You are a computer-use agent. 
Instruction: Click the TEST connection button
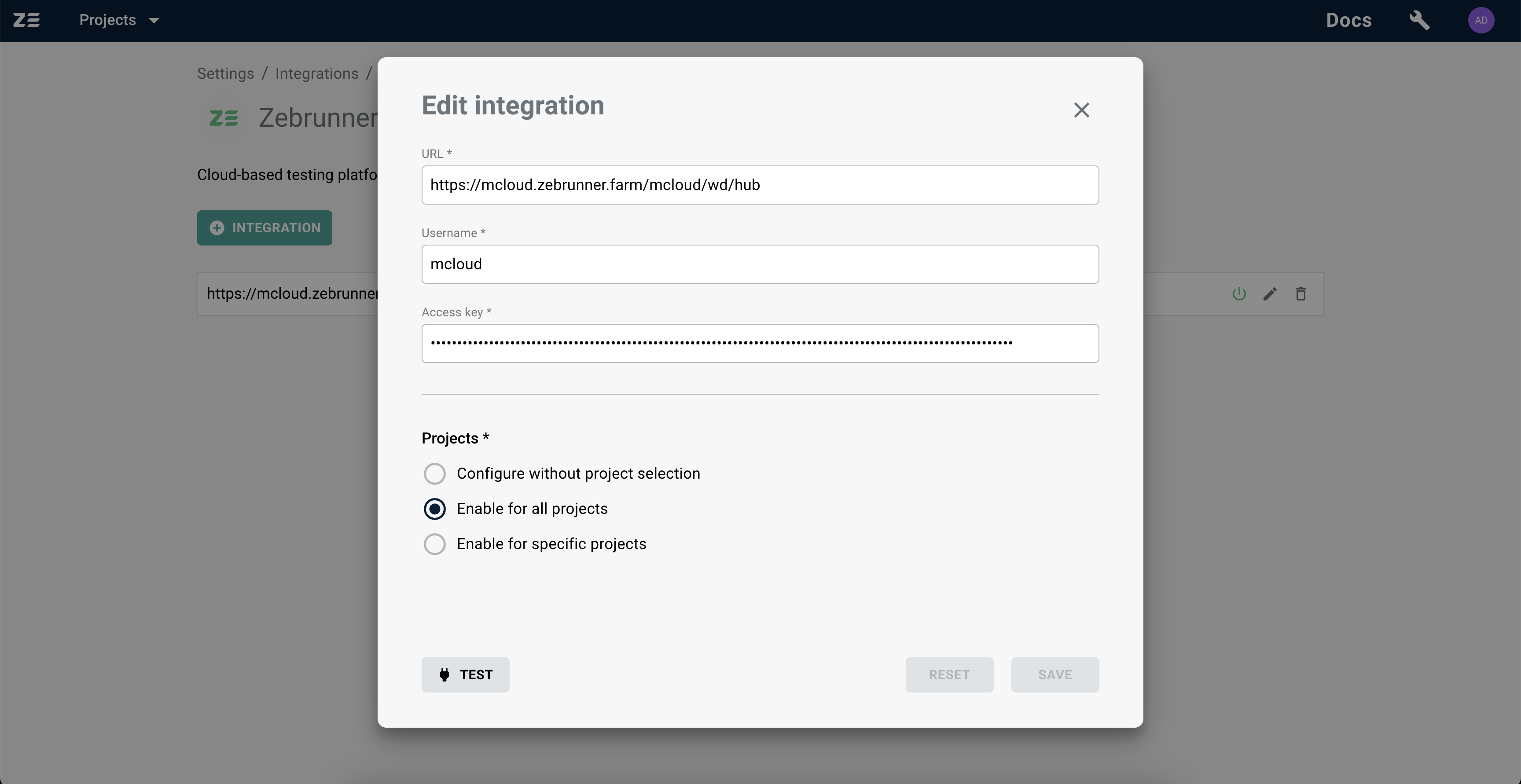coord(465,675)
